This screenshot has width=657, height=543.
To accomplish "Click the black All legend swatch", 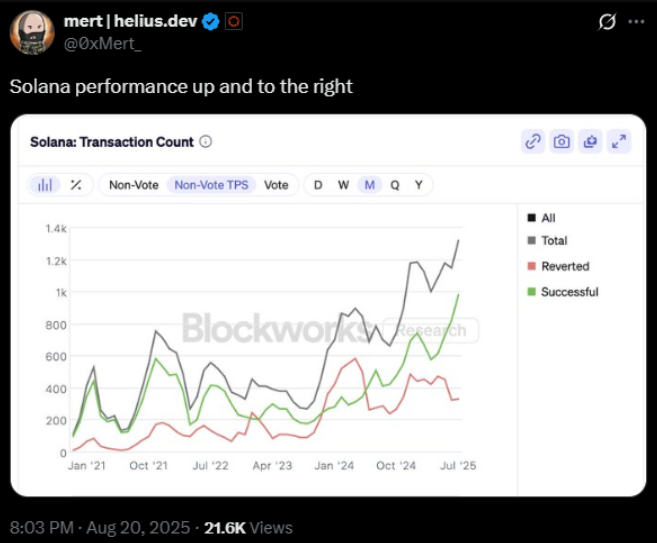I will tap(532, 218).
